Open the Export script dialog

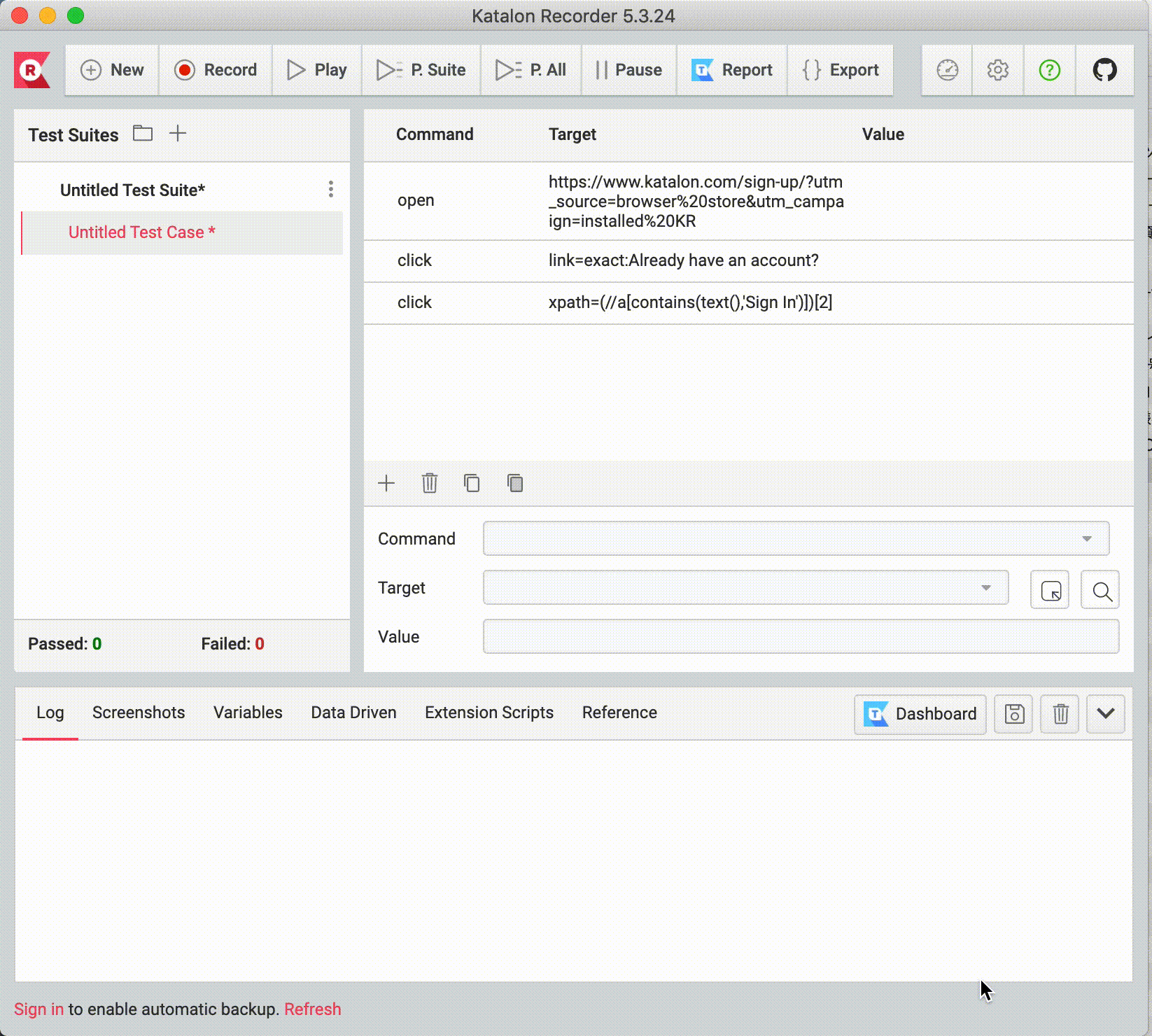pos(841,70)
